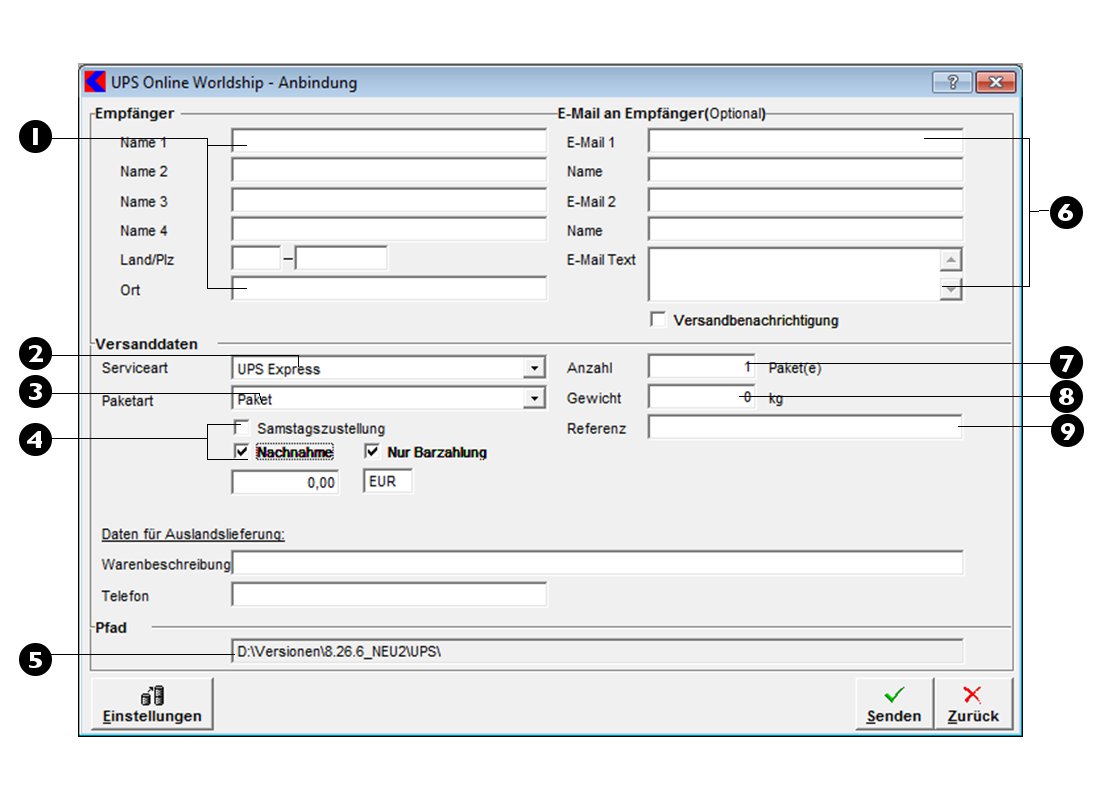The width and height of the screenshot is (1100, 800).
Task: Open Einstellungen settings button
Action: click(x=152, y=704)
